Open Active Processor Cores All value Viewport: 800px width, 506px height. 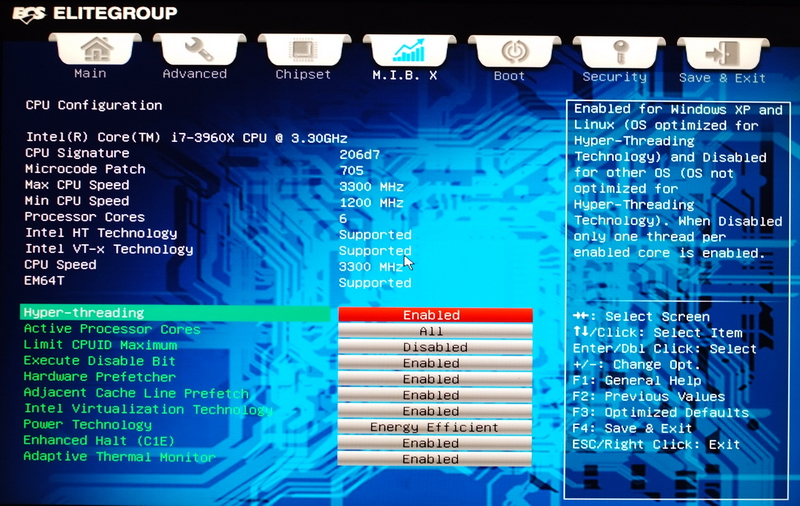[x=435, y=331]
